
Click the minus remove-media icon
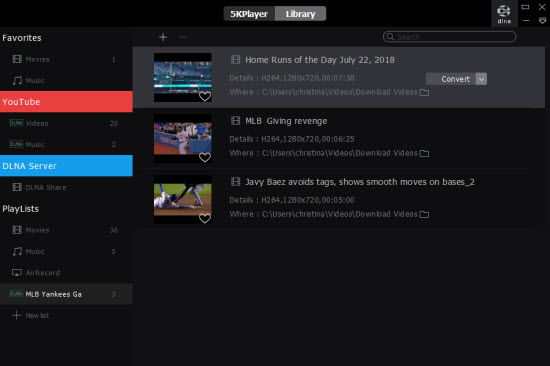(183, 37)
